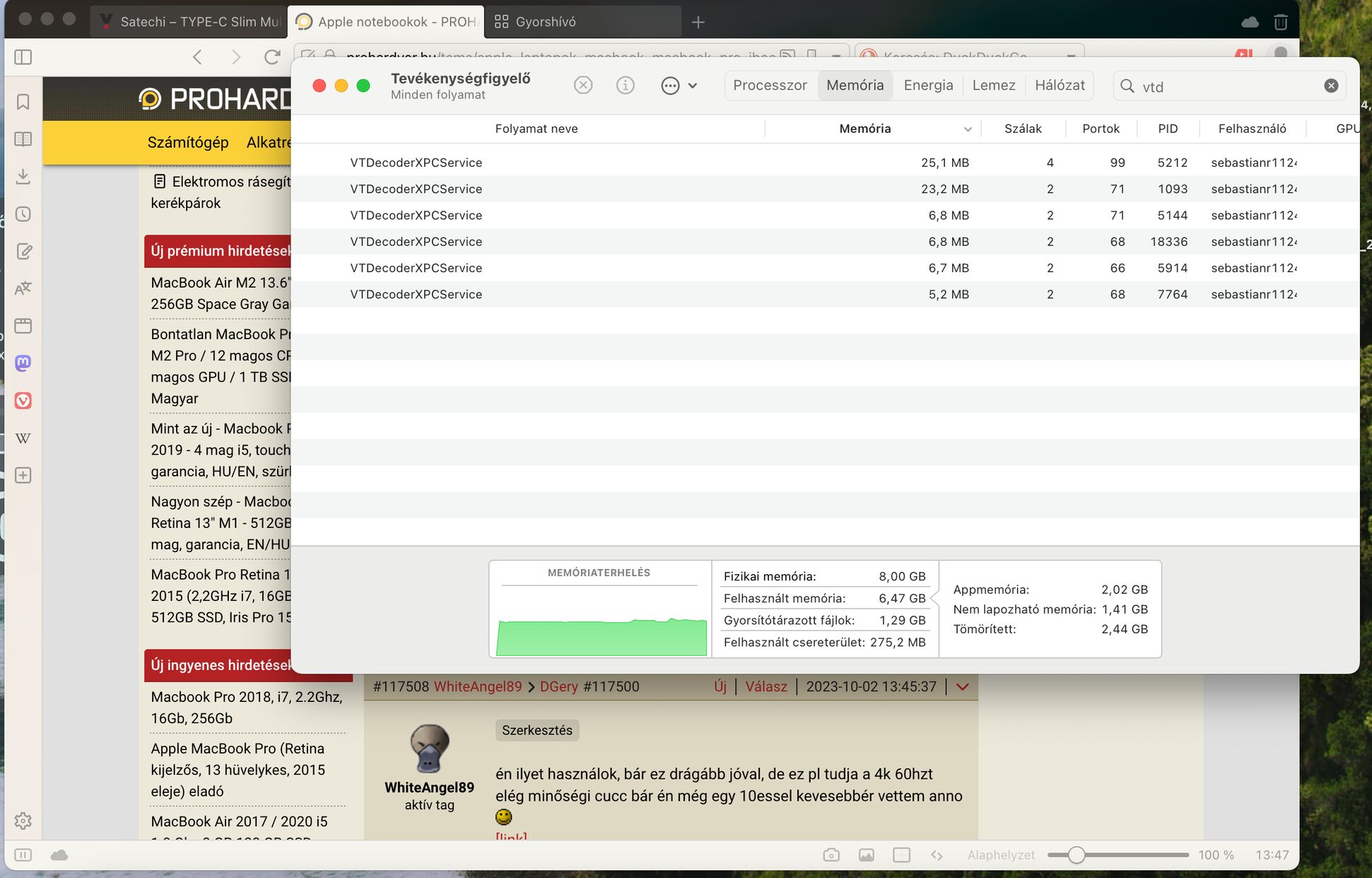Click the Válasz reply link

tap(766, 686)
